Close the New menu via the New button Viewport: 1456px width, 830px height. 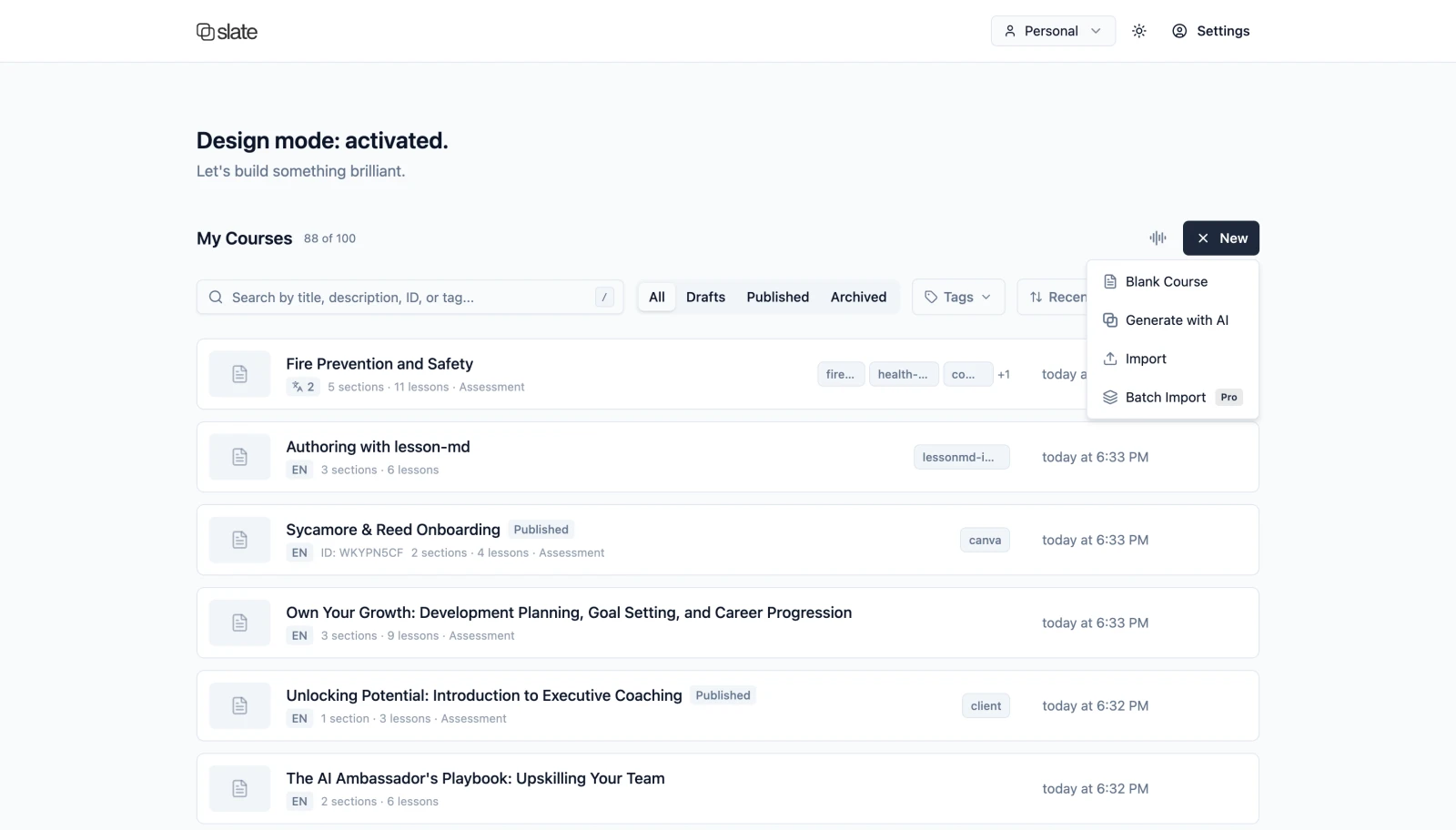tap(1220, 238)
